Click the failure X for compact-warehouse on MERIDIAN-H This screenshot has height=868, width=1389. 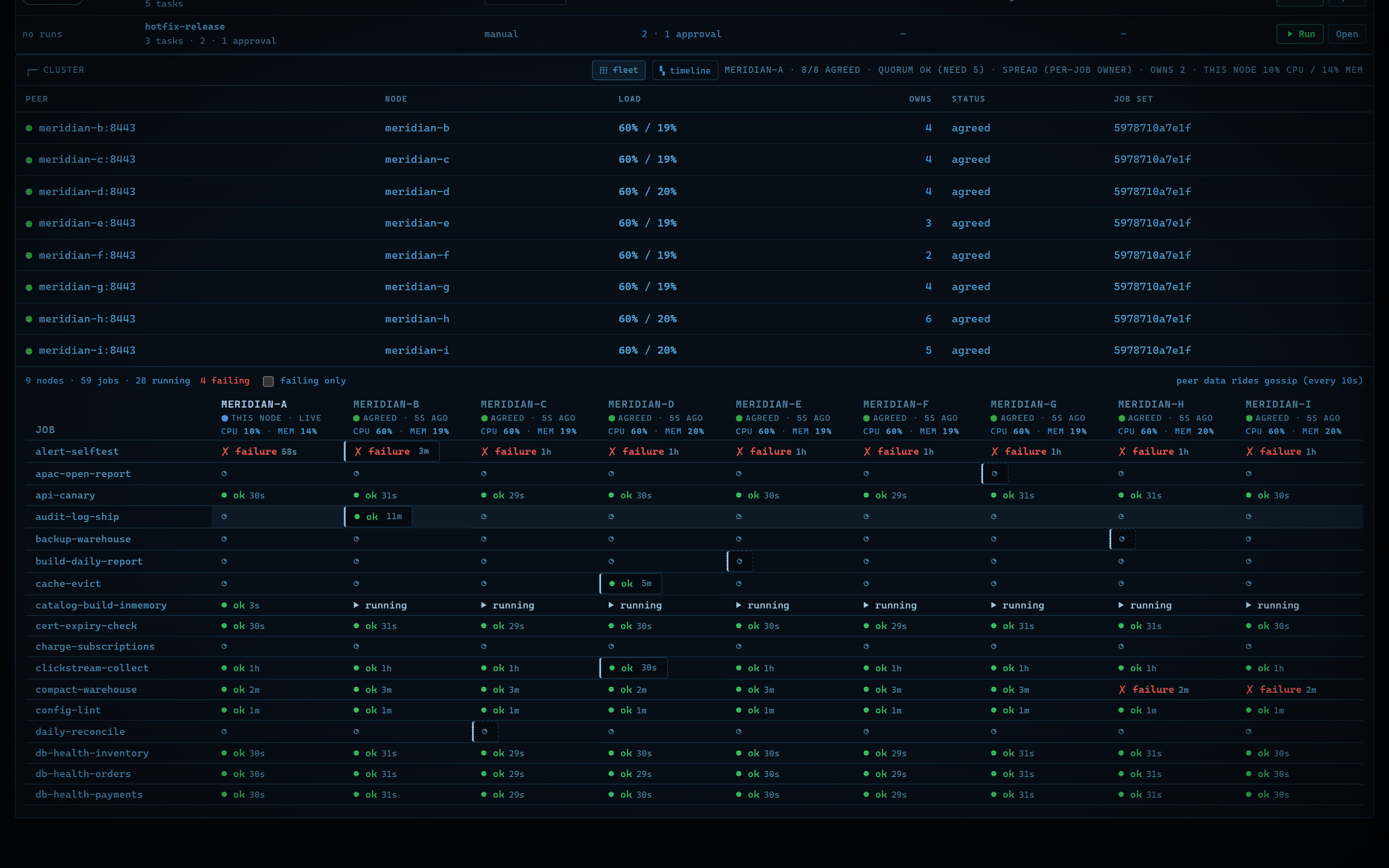click(x=1122, y=689)
